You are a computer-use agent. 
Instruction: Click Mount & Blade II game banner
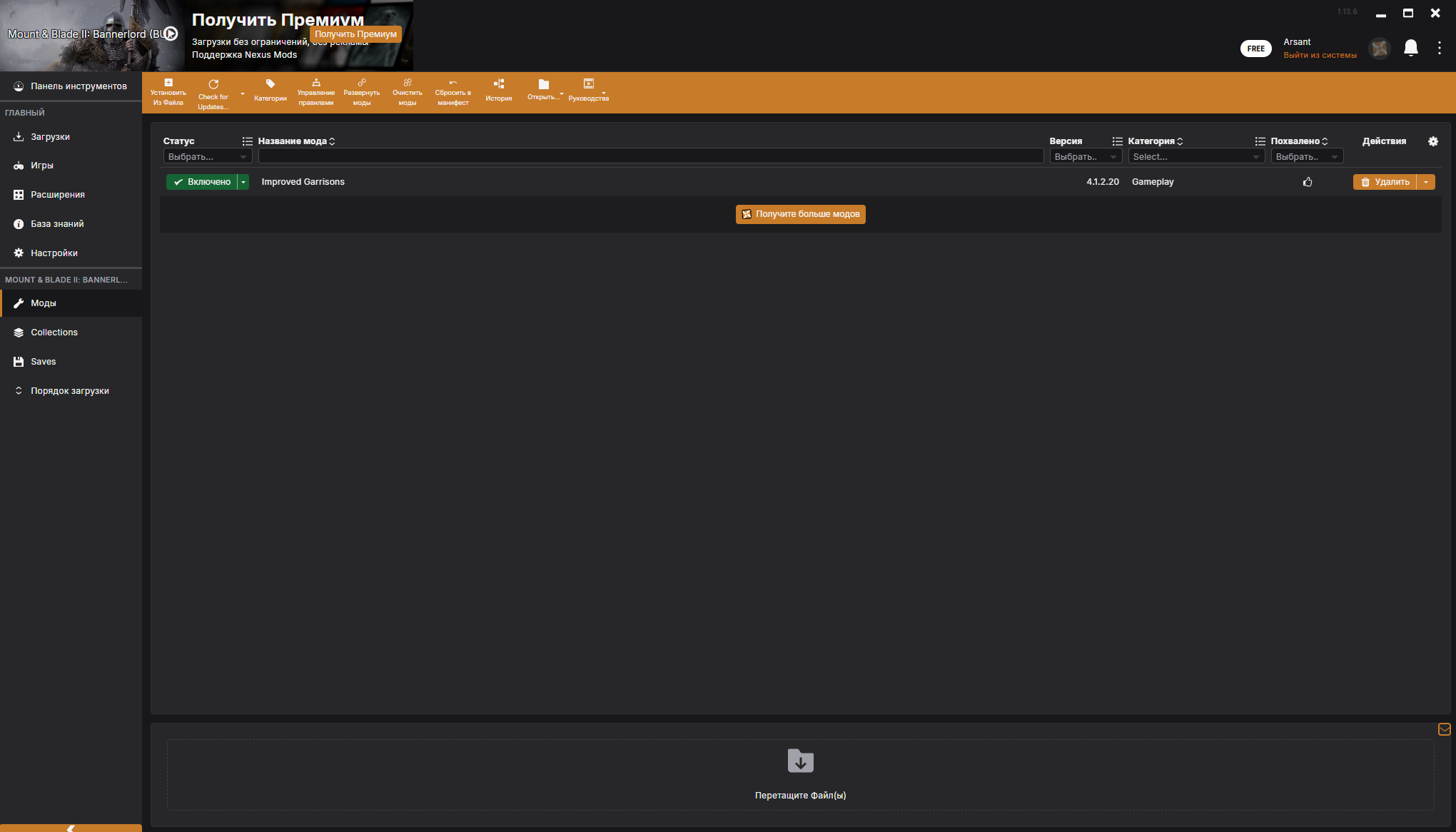point(92,36)
